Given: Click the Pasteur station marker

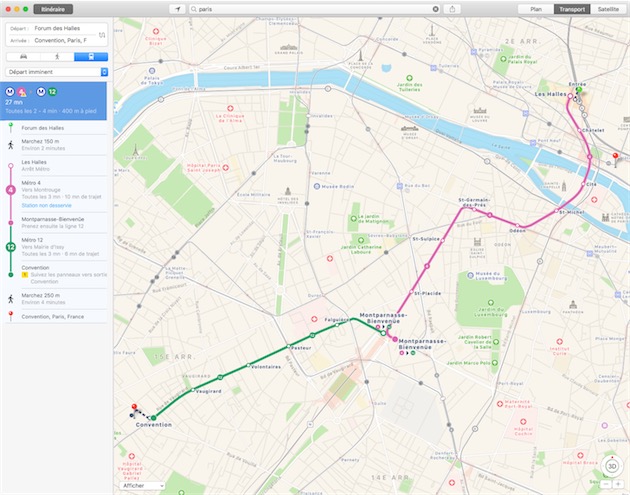Looking at the screenshot, I should click(288, 346).
